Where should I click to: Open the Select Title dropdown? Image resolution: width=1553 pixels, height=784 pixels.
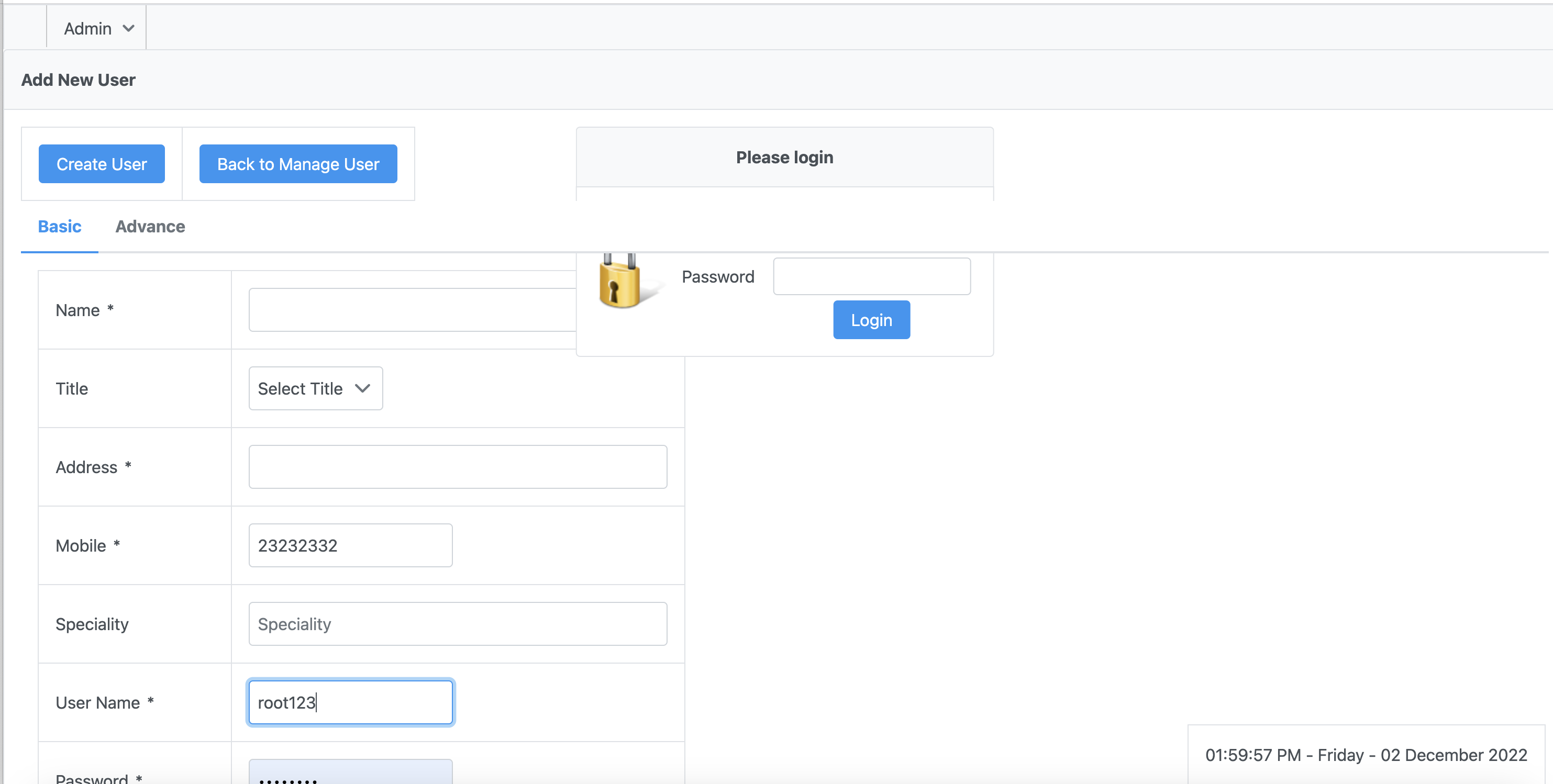pyautogui.click(x=315, y=388)
